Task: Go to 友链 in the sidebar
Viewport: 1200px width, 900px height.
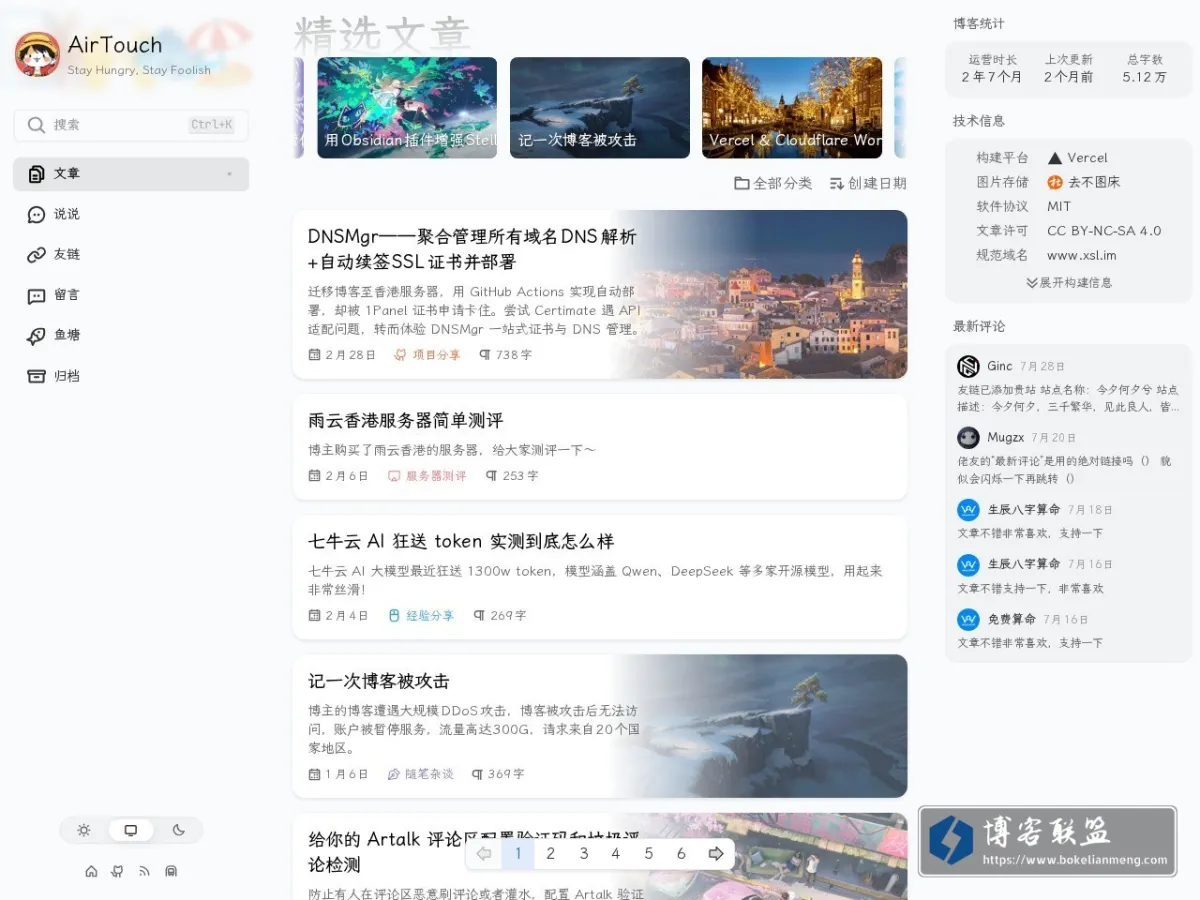Action: click(131, 255)
